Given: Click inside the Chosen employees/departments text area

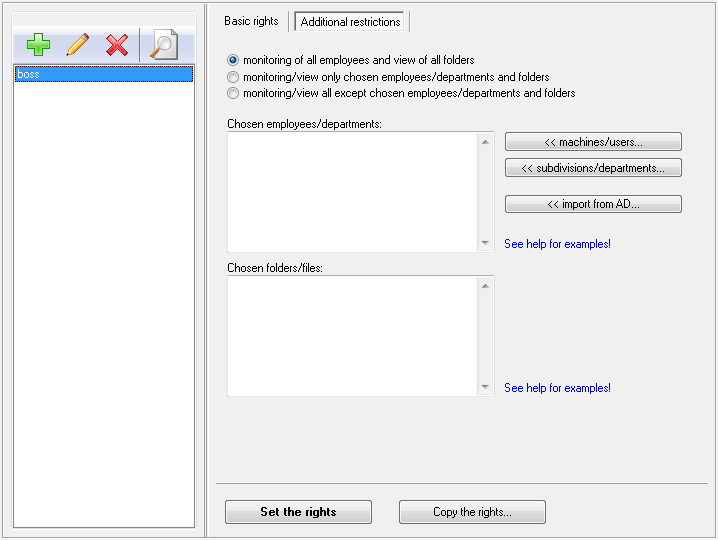Looking at the screenshot, I should [352, 192].
